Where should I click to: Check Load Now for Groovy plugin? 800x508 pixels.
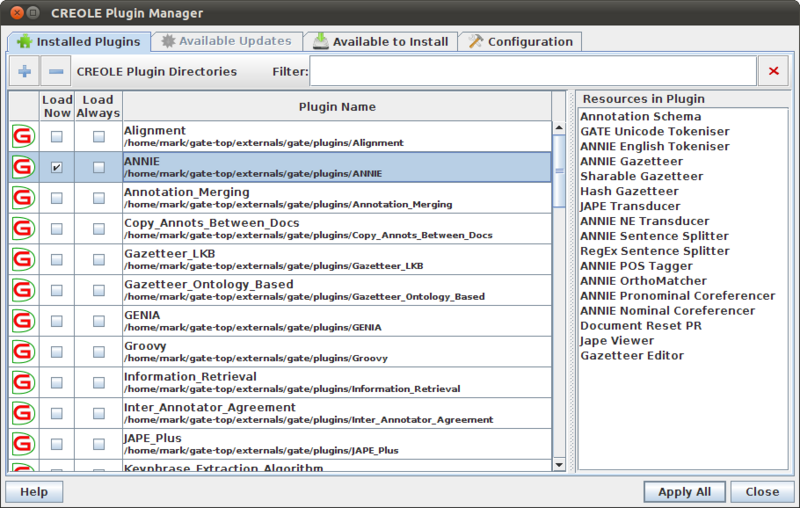(57, 352)
